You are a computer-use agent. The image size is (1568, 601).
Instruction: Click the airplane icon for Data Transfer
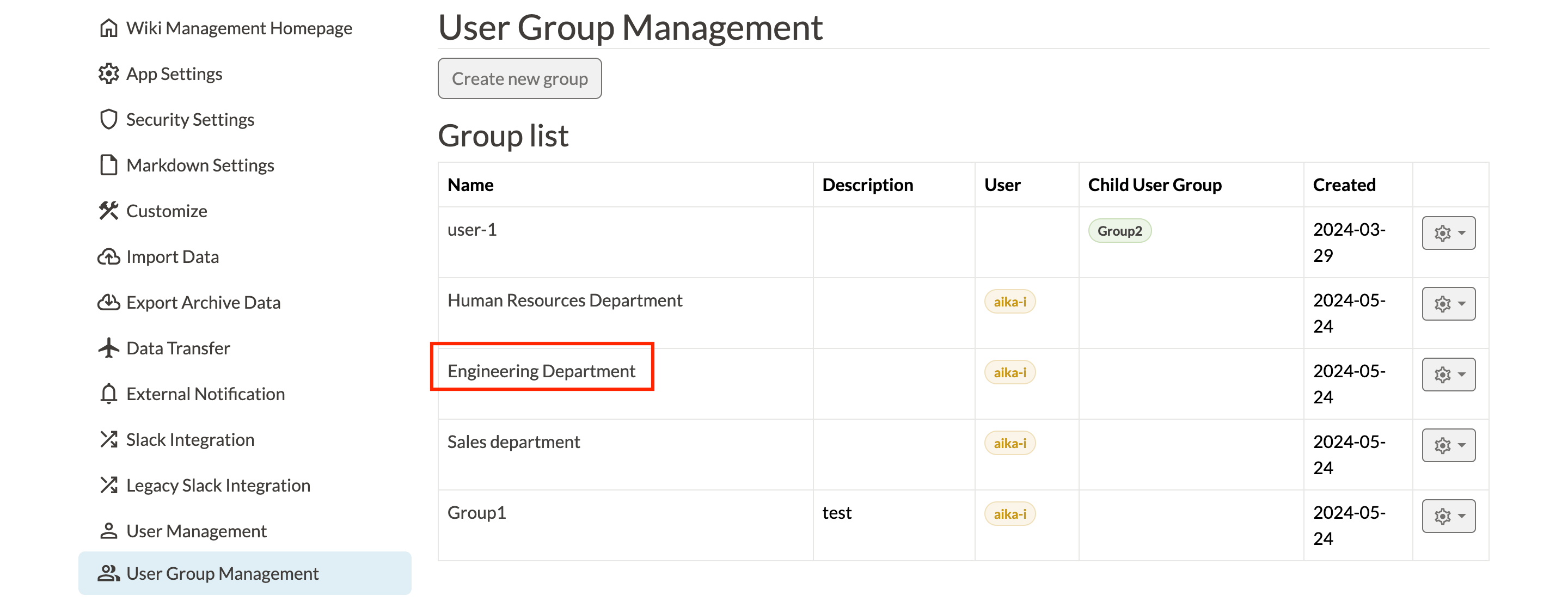point(108,348)
